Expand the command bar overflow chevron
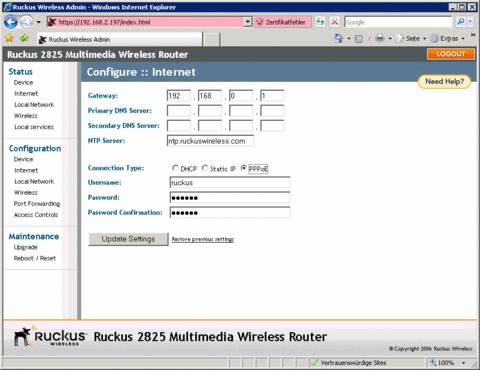 [x=473, y=35]
